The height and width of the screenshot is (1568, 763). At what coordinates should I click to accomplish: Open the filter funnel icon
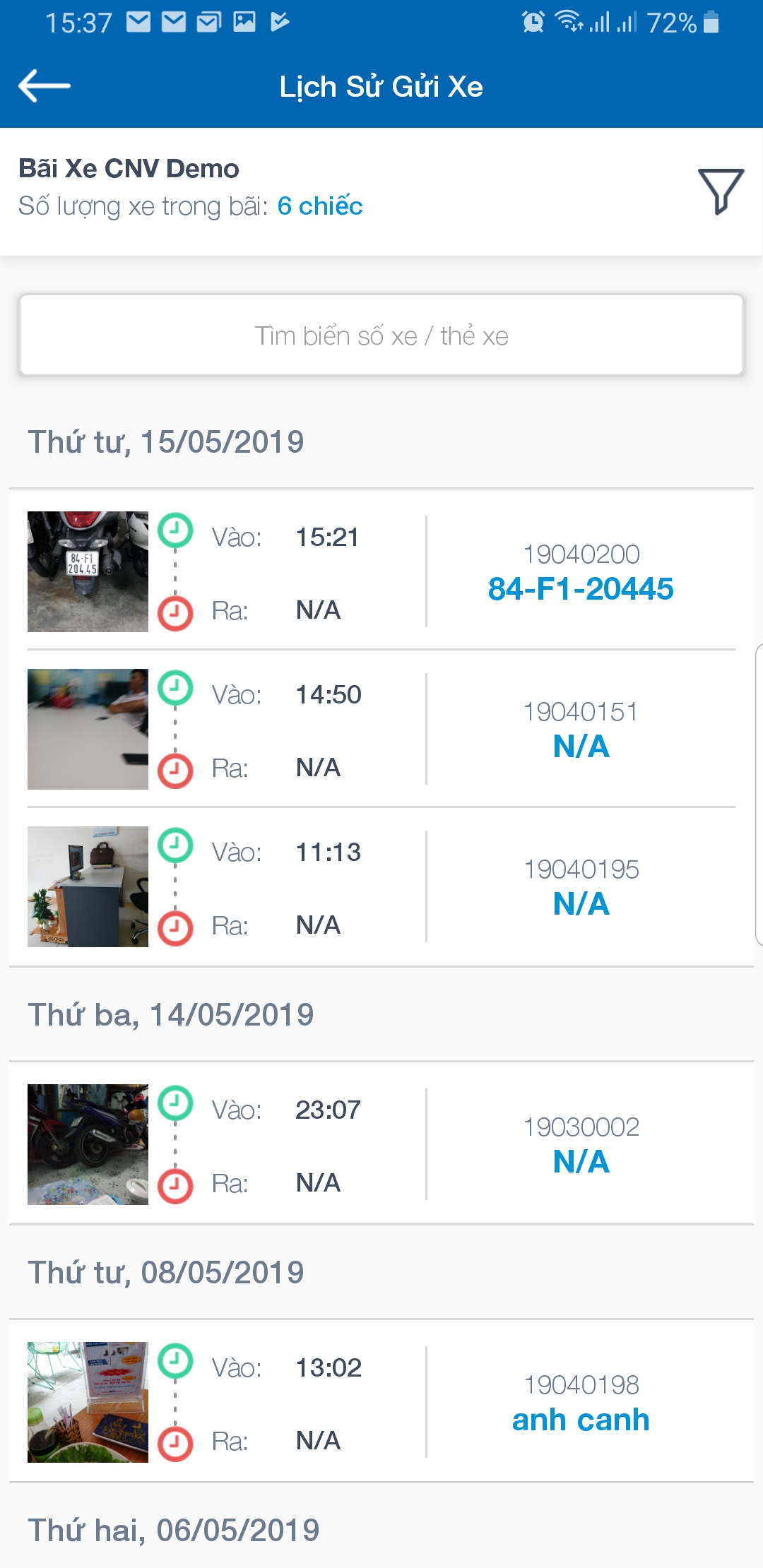[x=721, y=191]
